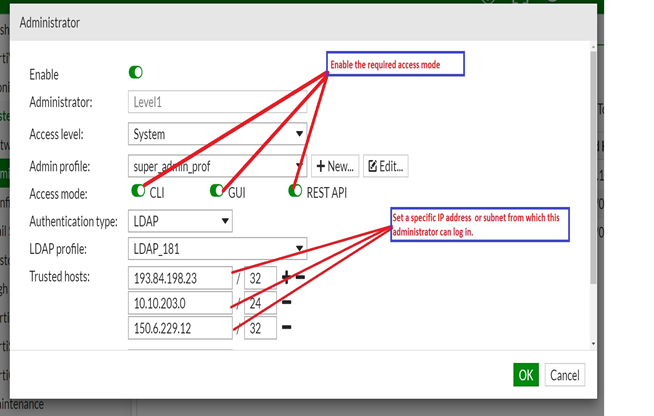Remove the 193.84.198.23 trusted host with minus icon
The width and height of the screenshot is (654, 416).
pos(299,276)
